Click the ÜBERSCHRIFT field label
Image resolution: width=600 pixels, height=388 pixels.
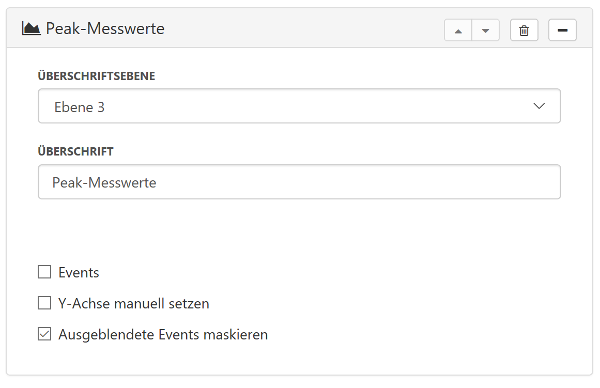(x=76, y=151)
